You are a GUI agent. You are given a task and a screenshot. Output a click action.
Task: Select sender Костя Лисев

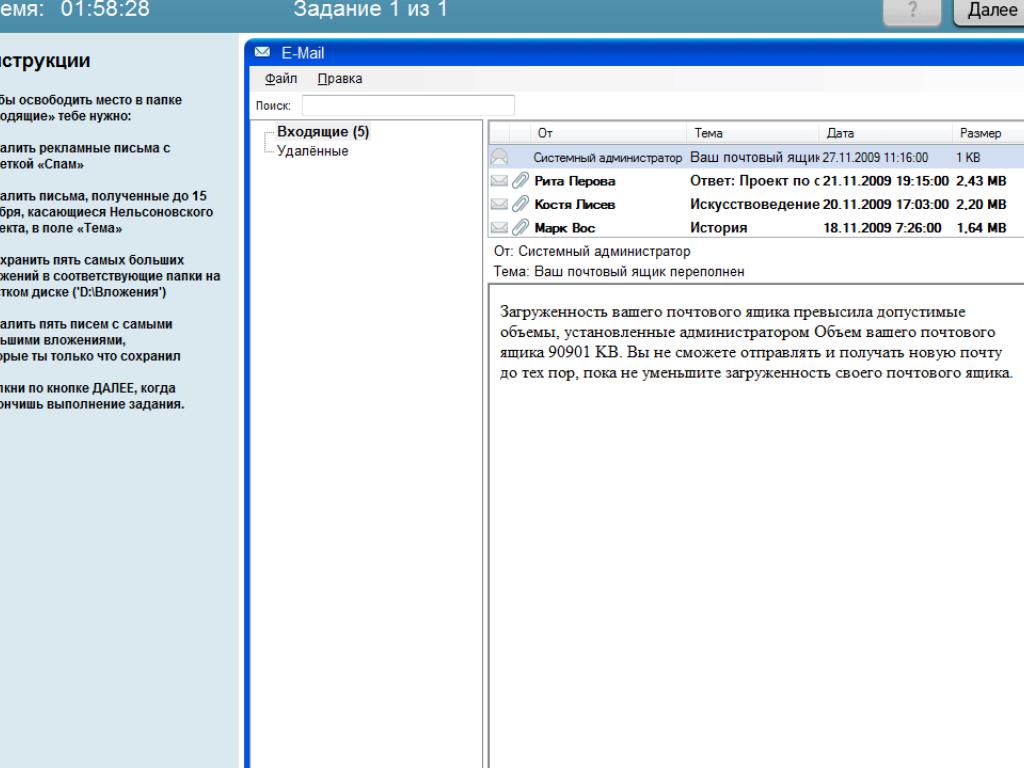tap(575, 204)
